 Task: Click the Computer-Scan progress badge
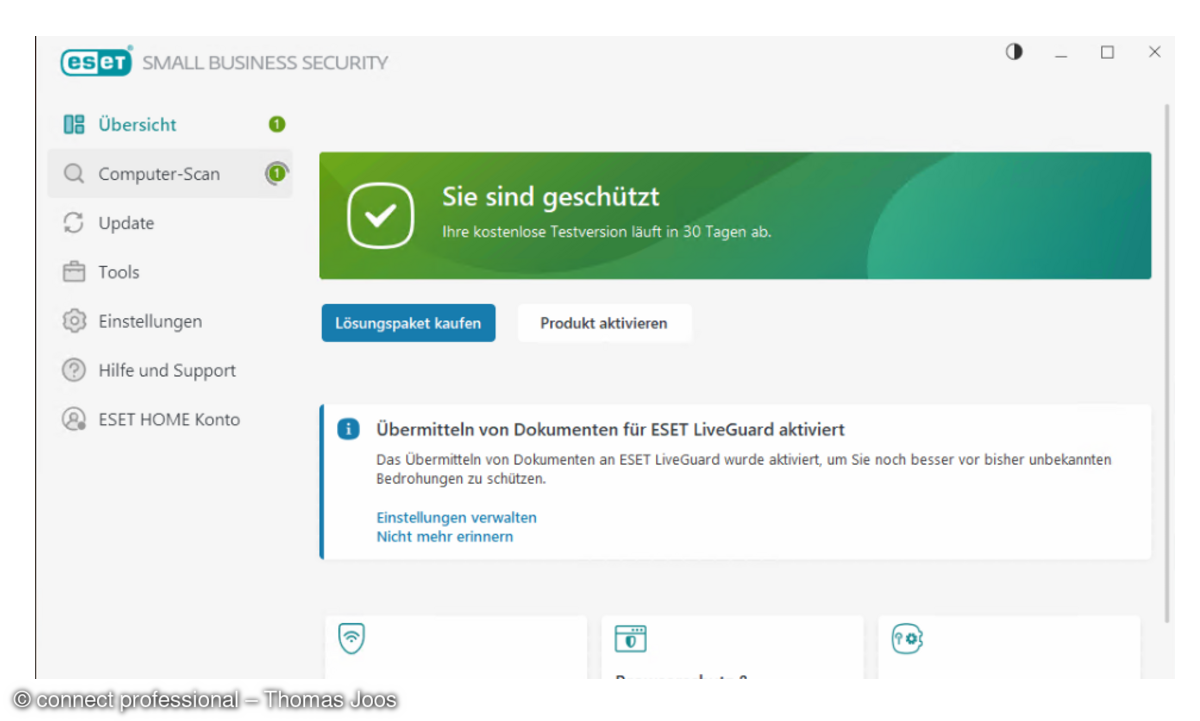coord(277,174)
